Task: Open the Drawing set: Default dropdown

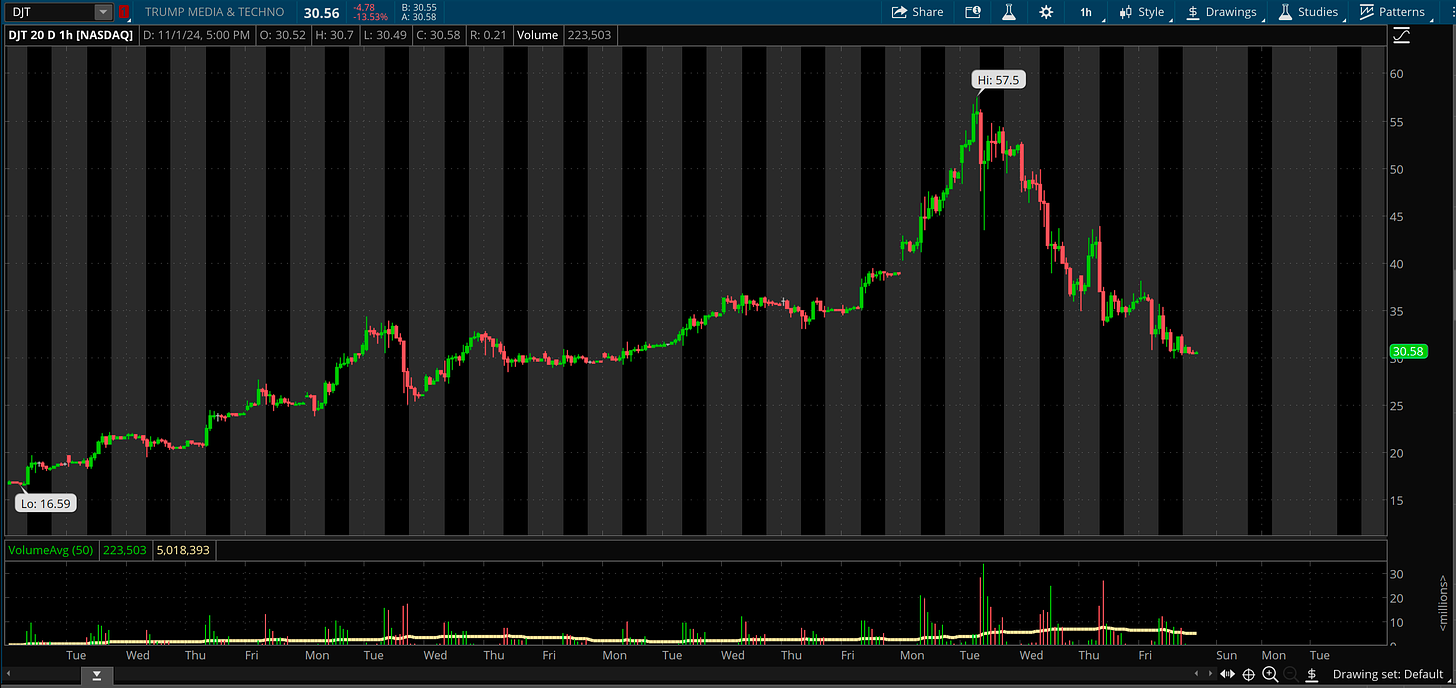Action: pyautogui.click(x=1390, y=674)
